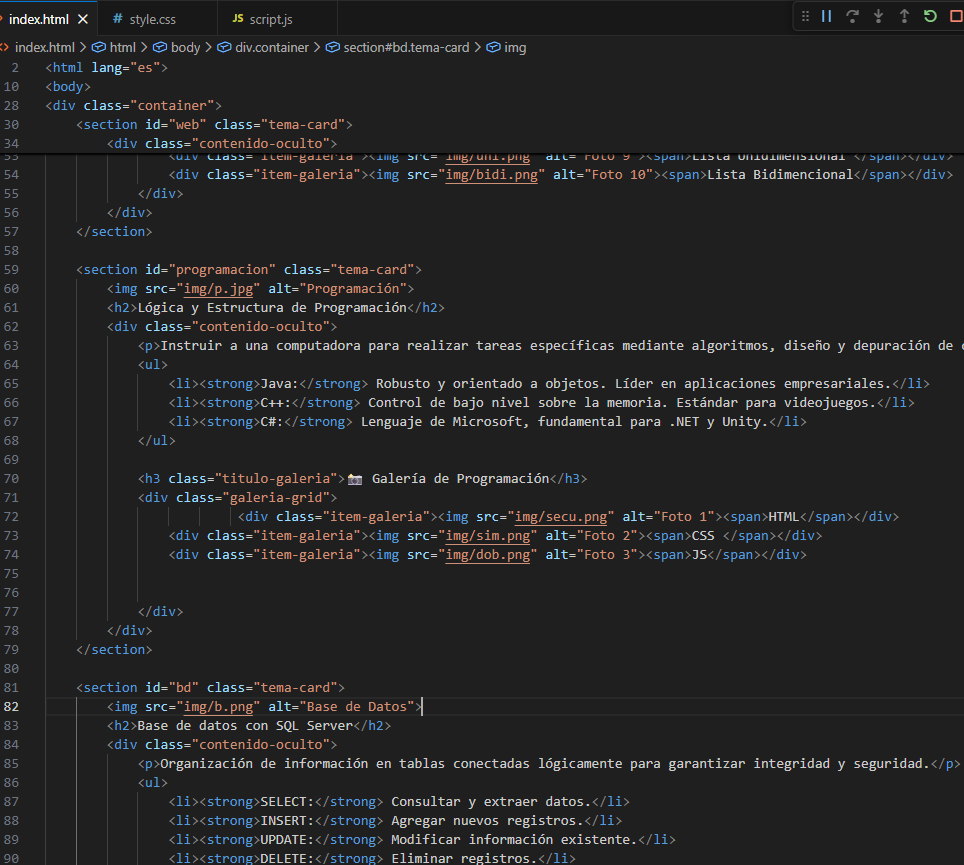
Task: Hit the Step Out arrow icon
Action: point(904,16)
